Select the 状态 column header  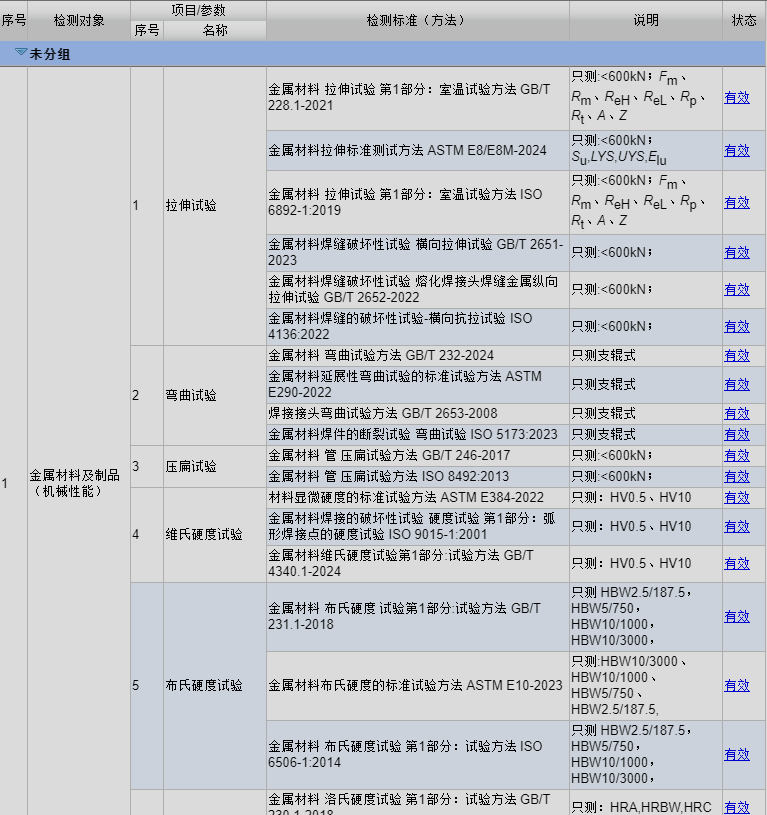[x=744, y=21]
